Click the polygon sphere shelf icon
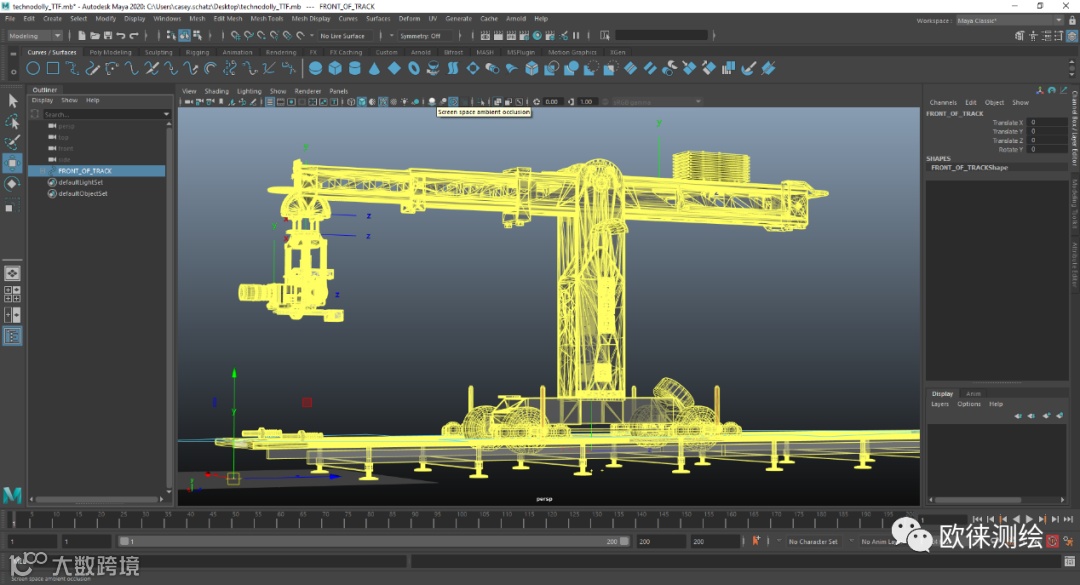1080x585 pixels. pyautogui.click(x=316, y=68)
